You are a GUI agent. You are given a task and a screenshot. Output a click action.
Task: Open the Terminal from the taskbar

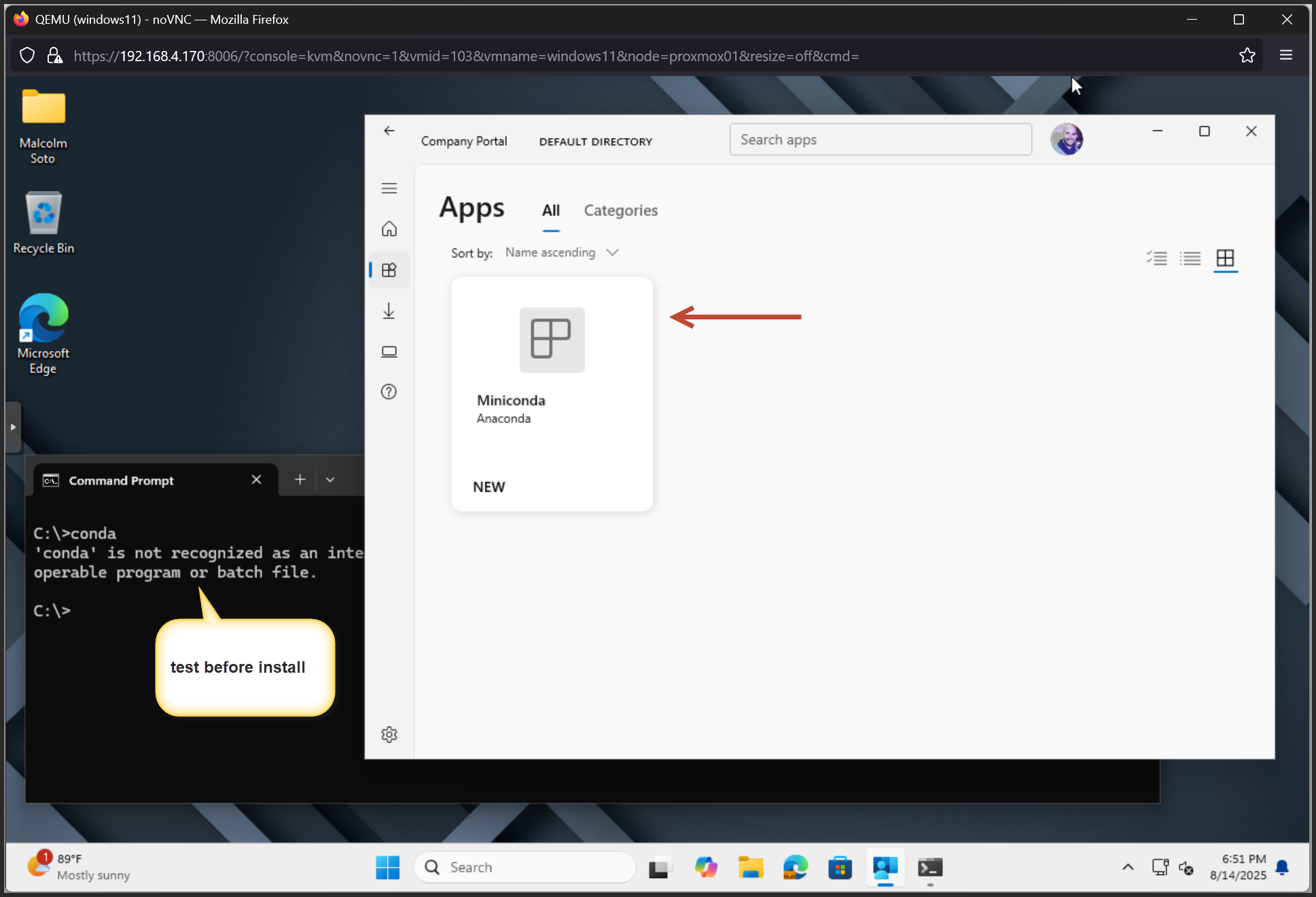(x=929, y=868)
